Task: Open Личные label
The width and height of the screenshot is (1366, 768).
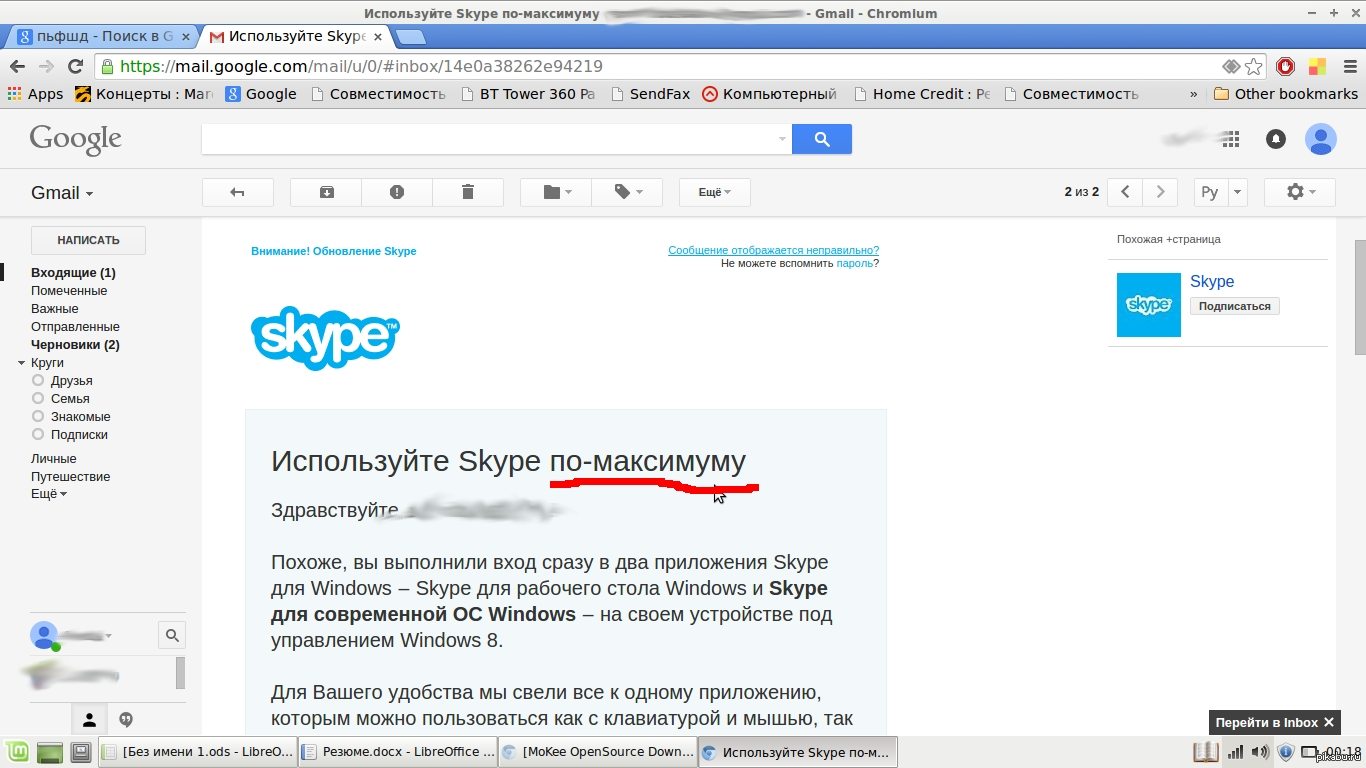Action: click(54, 458)
